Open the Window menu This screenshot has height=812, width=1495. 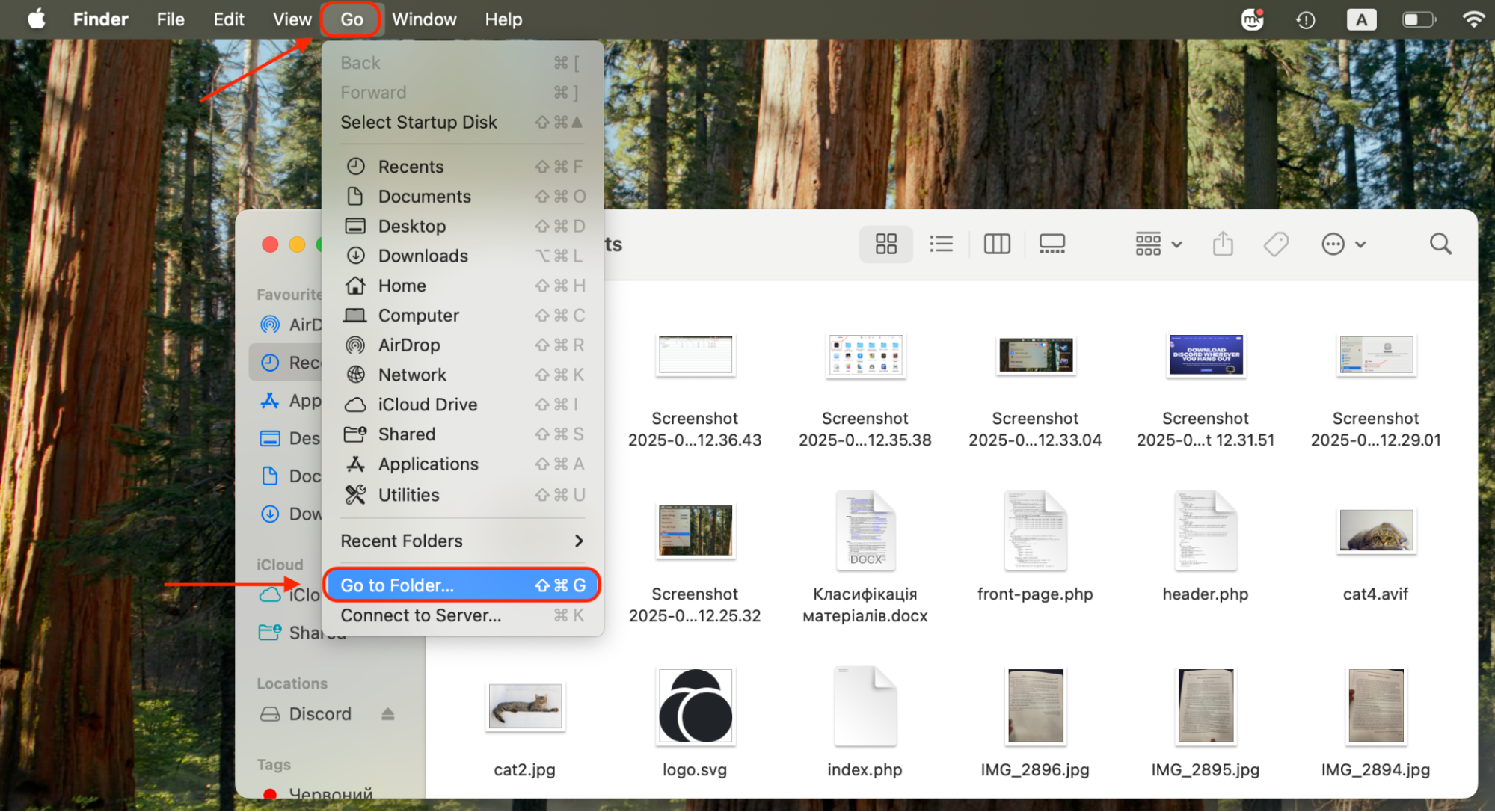[423, 19]
